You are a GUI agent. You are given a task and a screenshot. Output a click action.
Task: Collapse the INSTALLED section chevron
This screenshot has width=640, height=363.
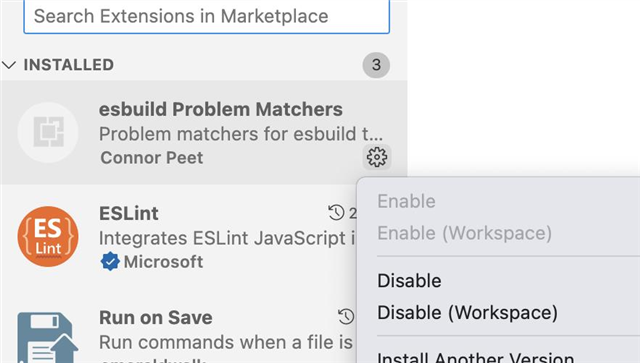(x=9, y=65)
